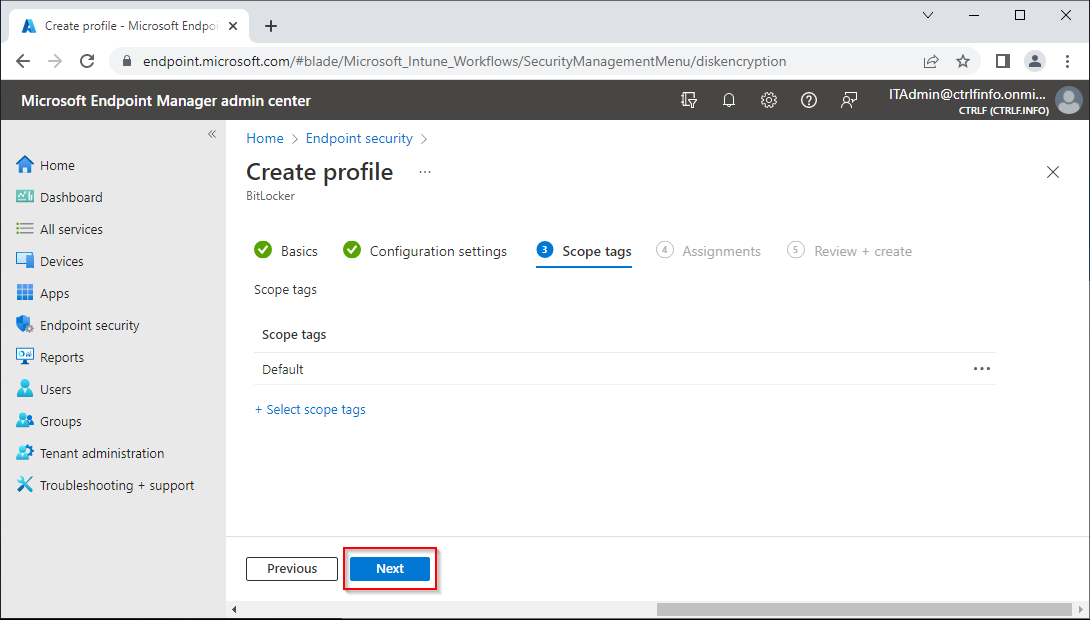The height and width of the screenshot is (620, 1090).
Task: Open Devices from the left menu
Action: point(61,261)
